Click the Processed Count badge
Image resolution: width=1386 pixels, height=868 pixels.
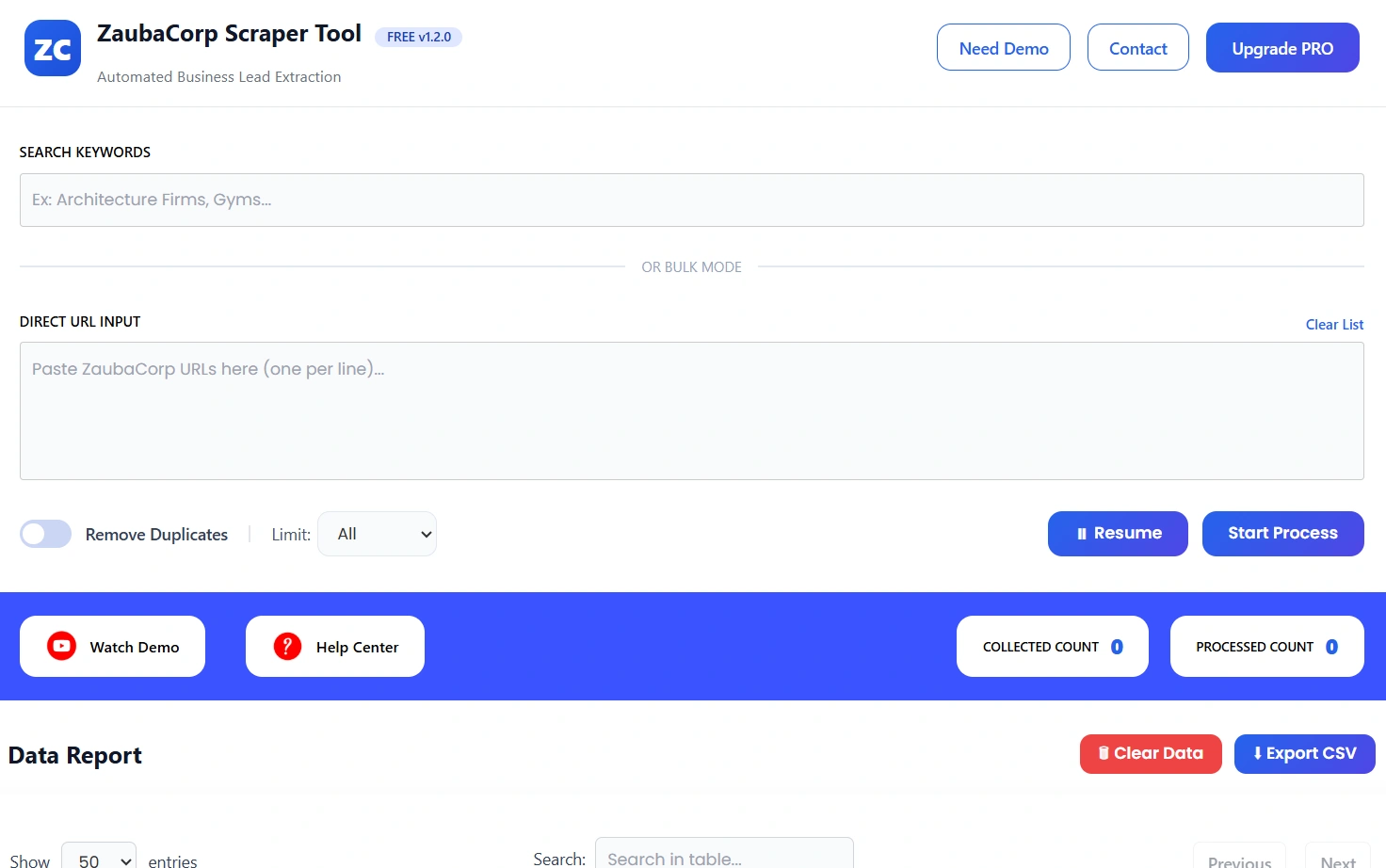coord(1266,647)
